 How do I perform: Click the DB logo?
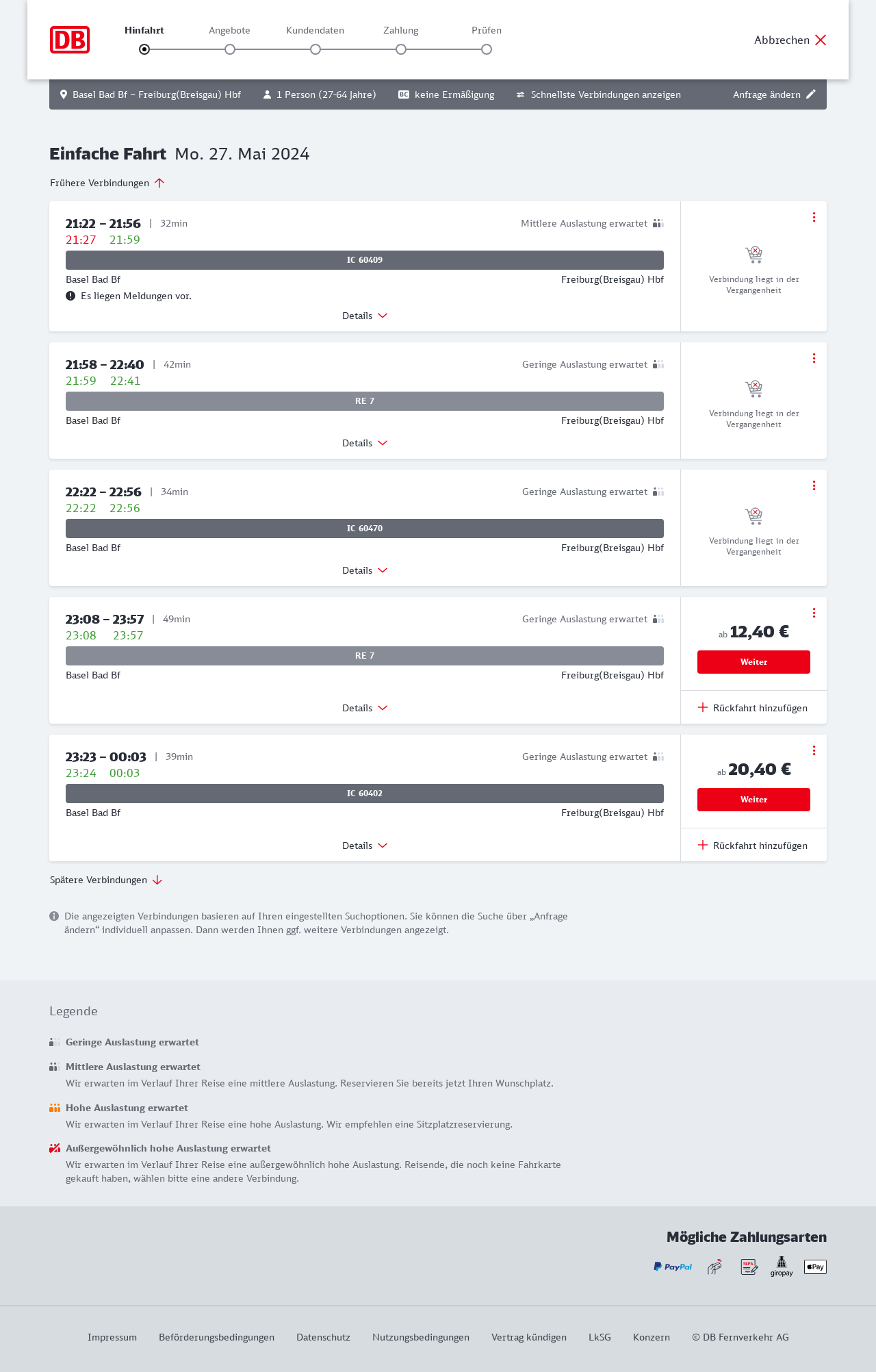[70, 40]
